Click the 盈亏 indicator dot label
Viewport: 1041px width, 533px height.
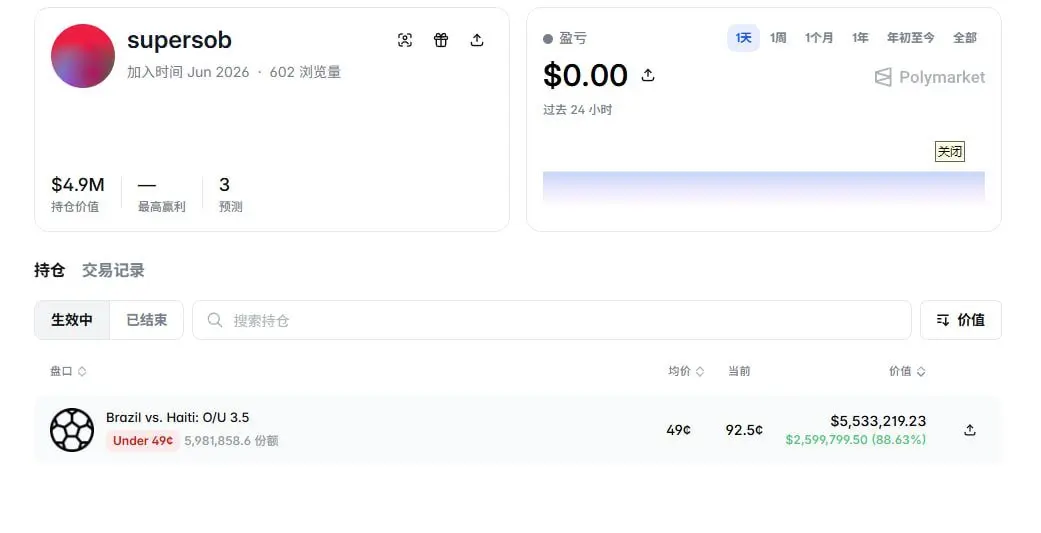(565, 38)
